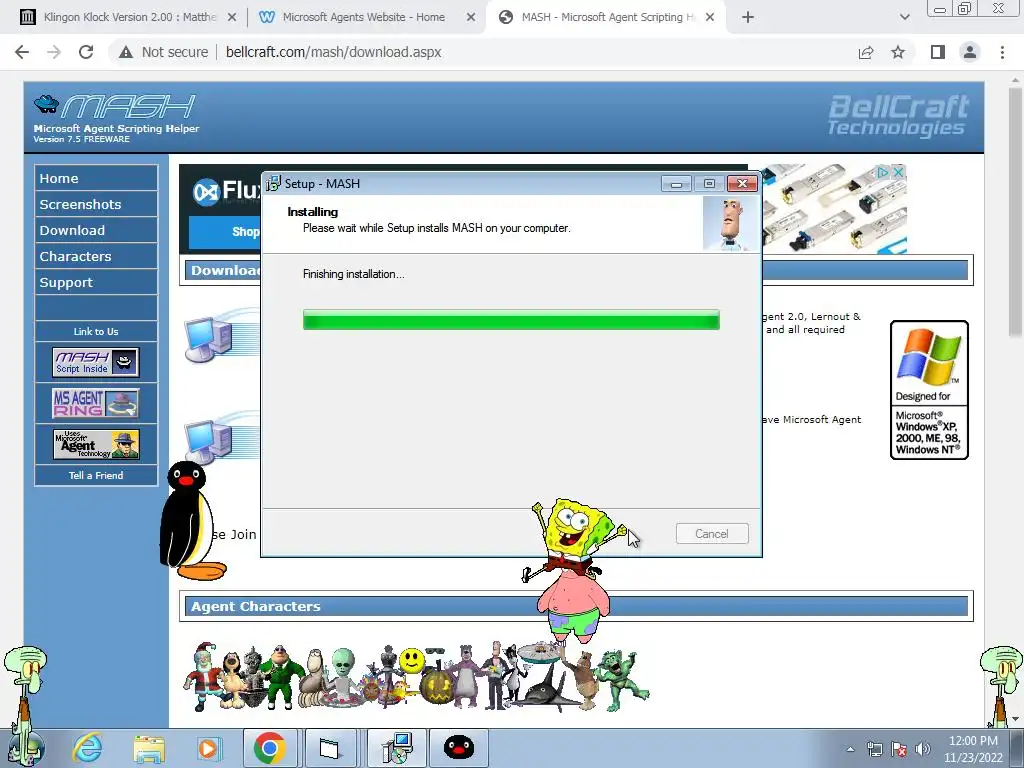Open Home in MASH sidebar
Image resolution: width=1024 pixels, height=768 pixels.
(x=96, y=178)
